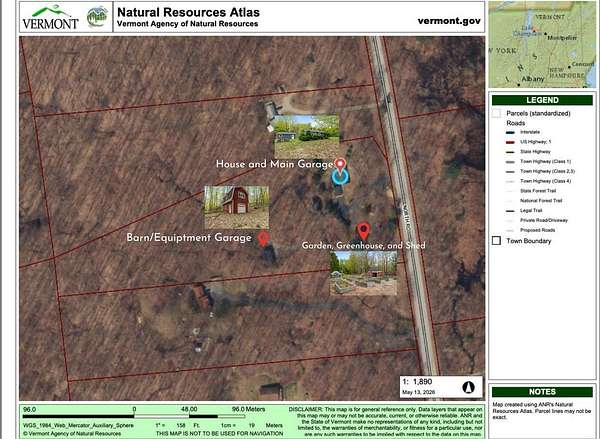Click the red pin above Garden, Greenhouse, and Shed
This screenshot has width=600, height=439.
click(x=364, y=231)
